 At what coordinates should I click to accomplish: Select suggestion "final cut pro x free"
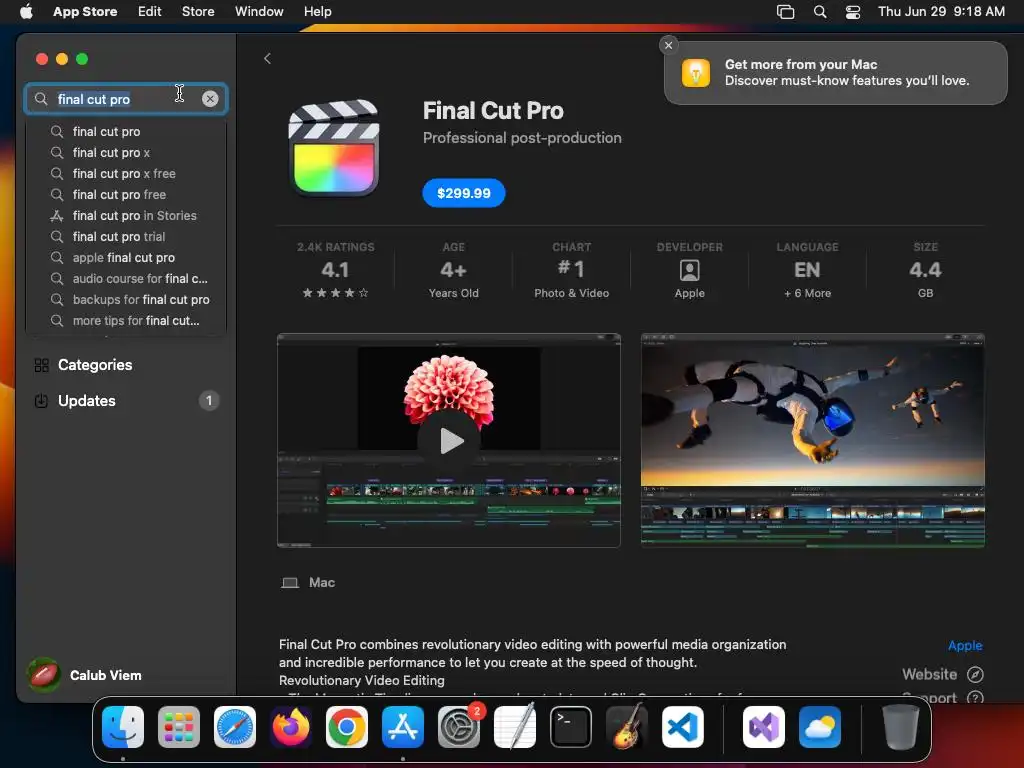pos(124,174)
